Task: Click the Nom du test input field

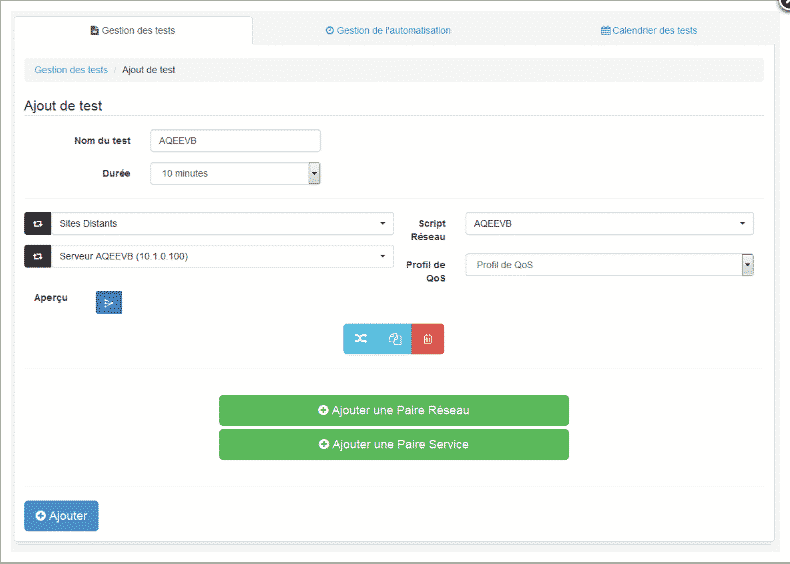Action: click(x=235, y=141)
